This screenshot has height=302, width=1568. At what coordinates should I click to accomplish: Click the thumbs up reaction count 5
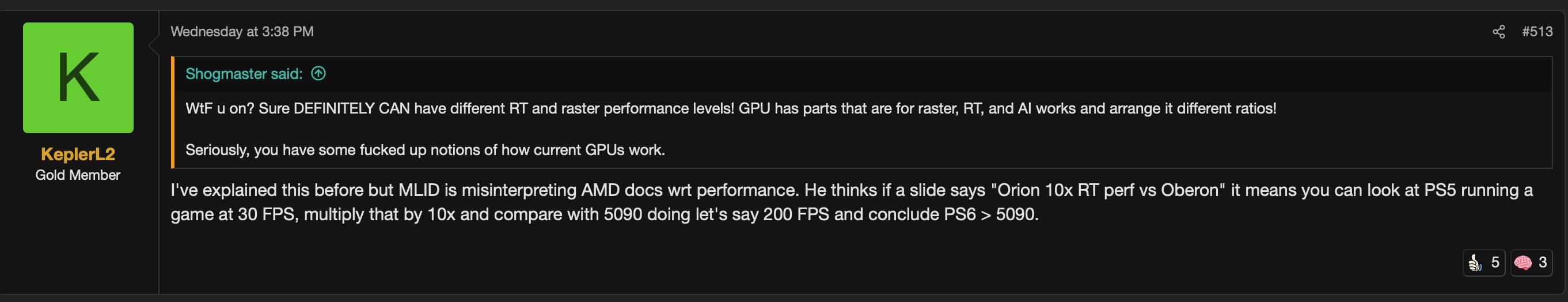click(x=1495, y=262)
